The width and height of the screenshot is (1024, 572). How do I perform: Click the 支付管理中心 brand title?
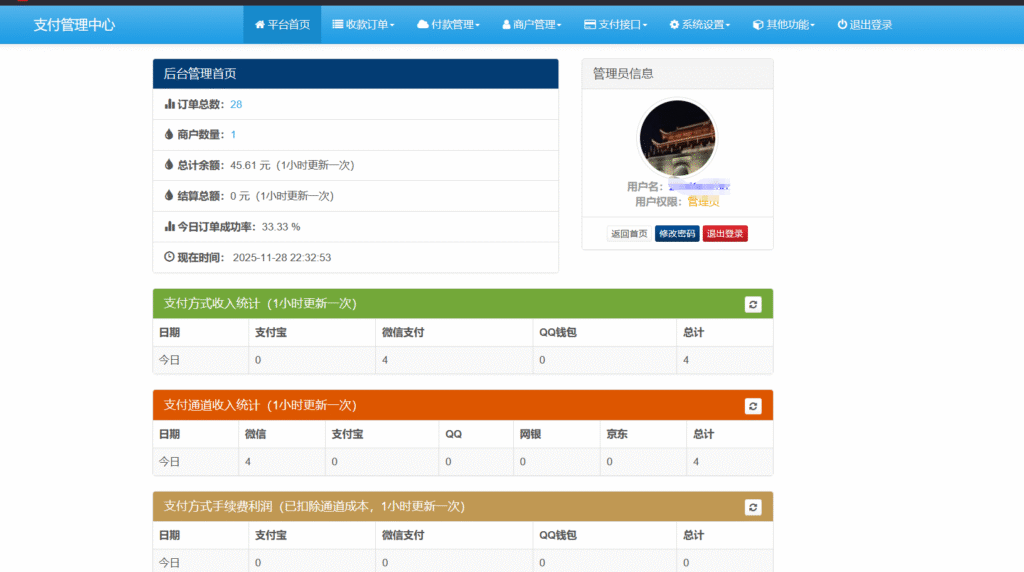coord(74,24)
